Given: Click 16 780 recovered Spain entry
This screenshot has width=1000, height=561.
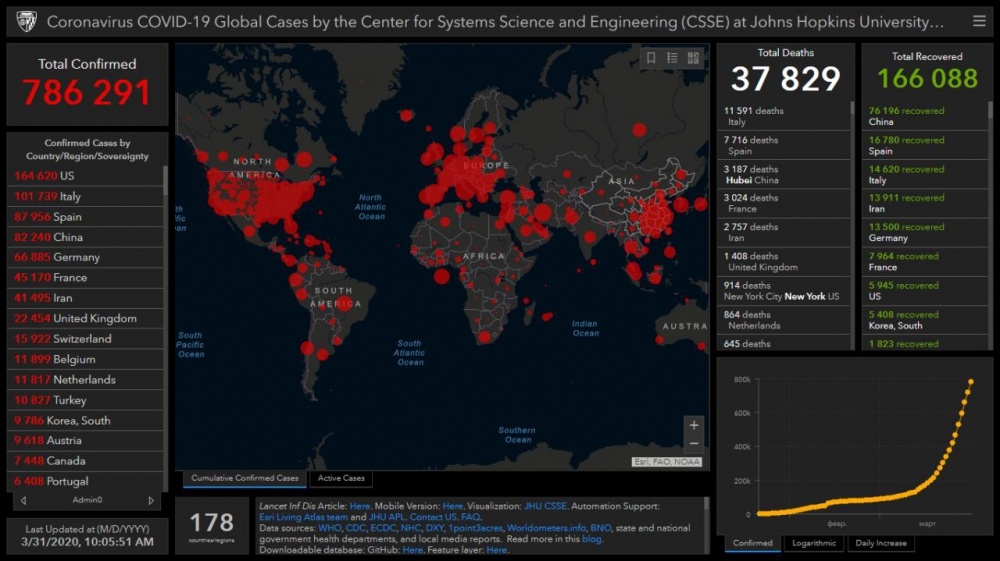Looking at the screenshot, I should point(925,145).
